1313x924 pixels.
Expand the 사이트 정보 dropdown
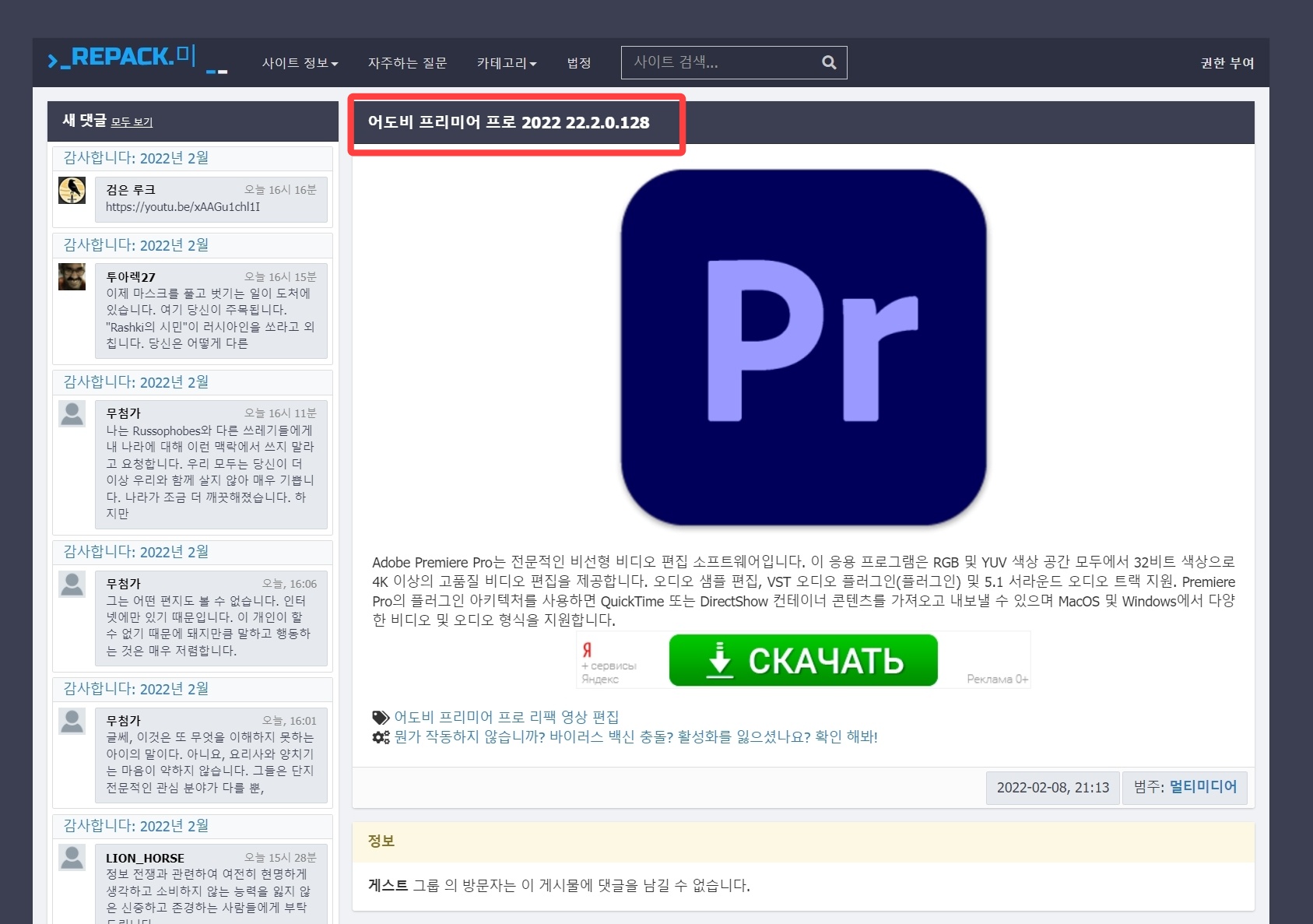[300, 63]
